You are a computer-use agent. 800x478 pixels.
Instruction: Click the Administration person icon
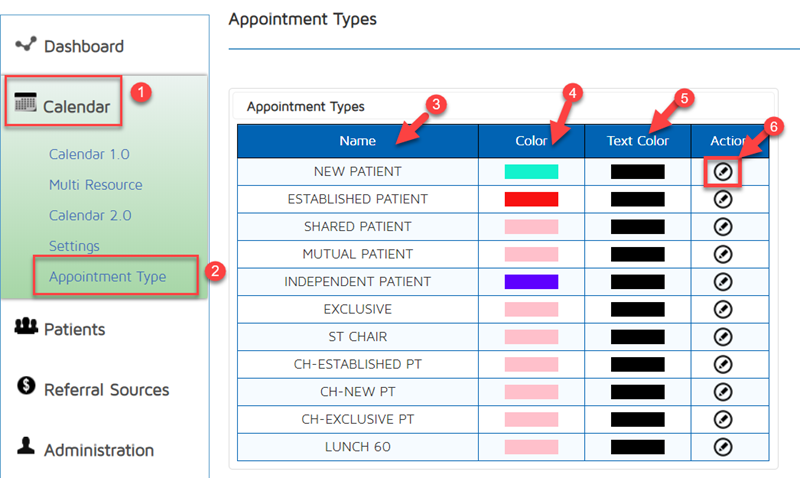click(x=27, y=447)
